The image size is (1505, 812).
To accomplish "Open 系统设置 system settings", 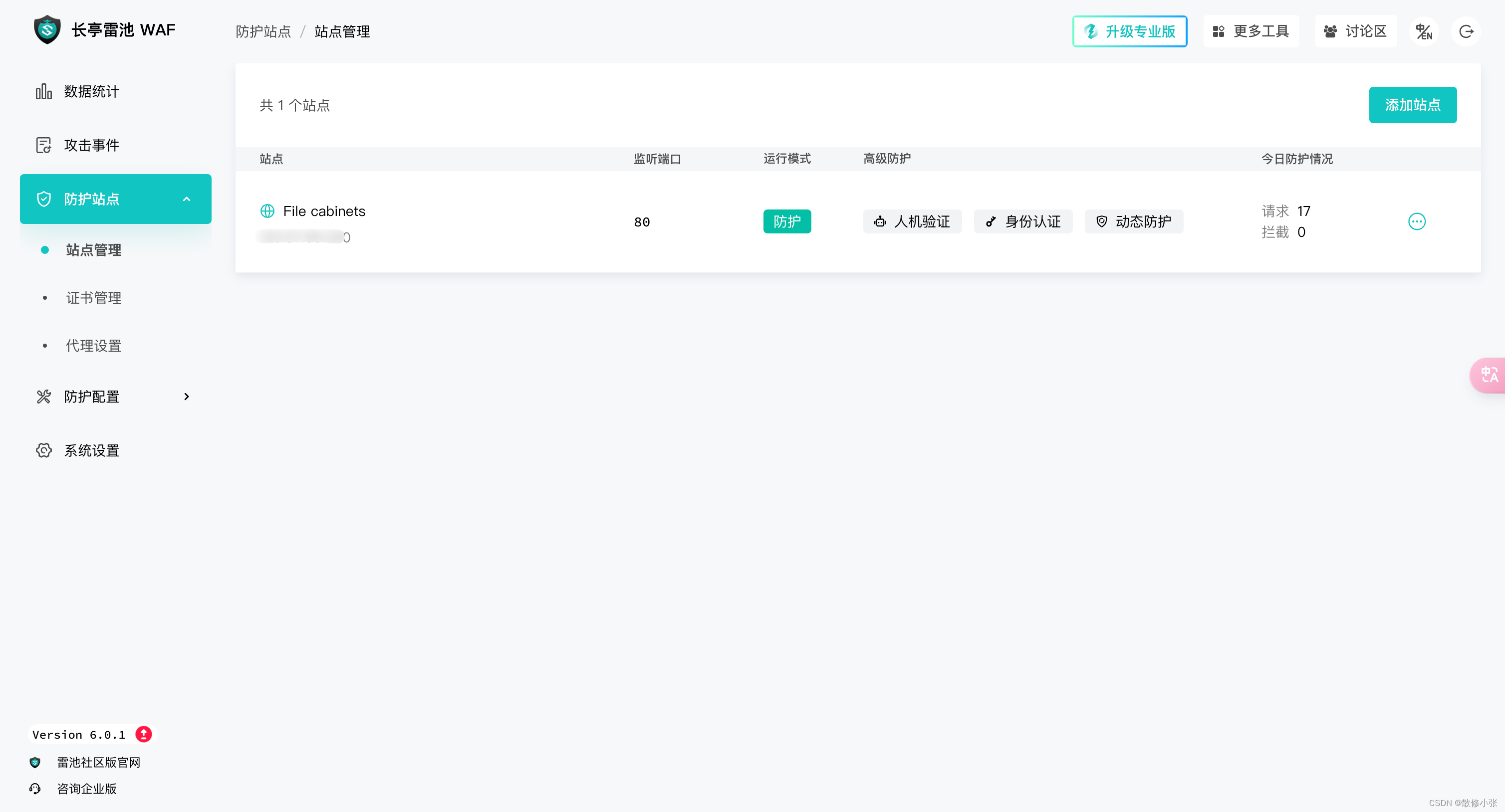I will tap(92, 450).
